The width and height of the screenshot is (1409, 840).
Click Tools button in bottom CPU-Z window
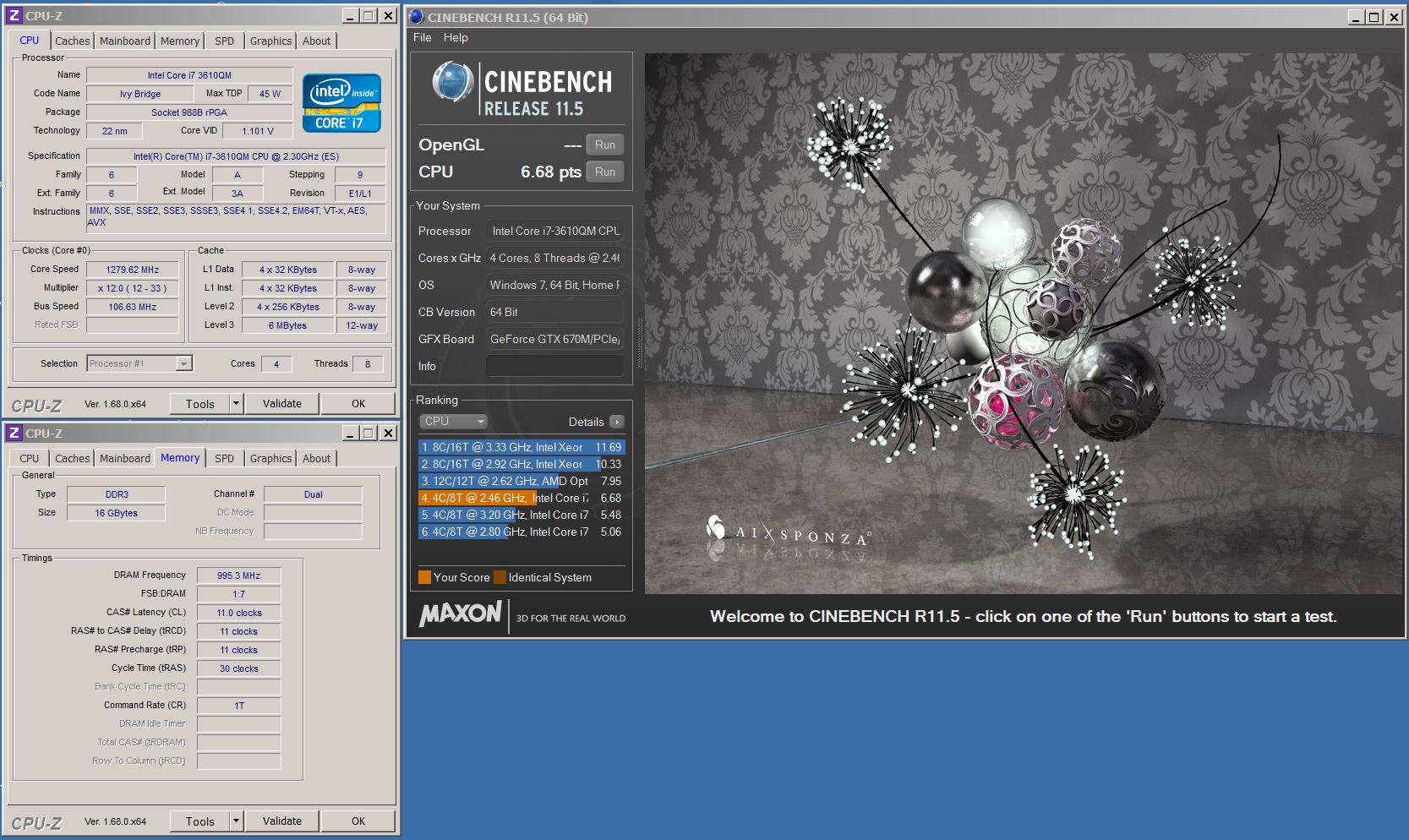click(x=200, y=821)
